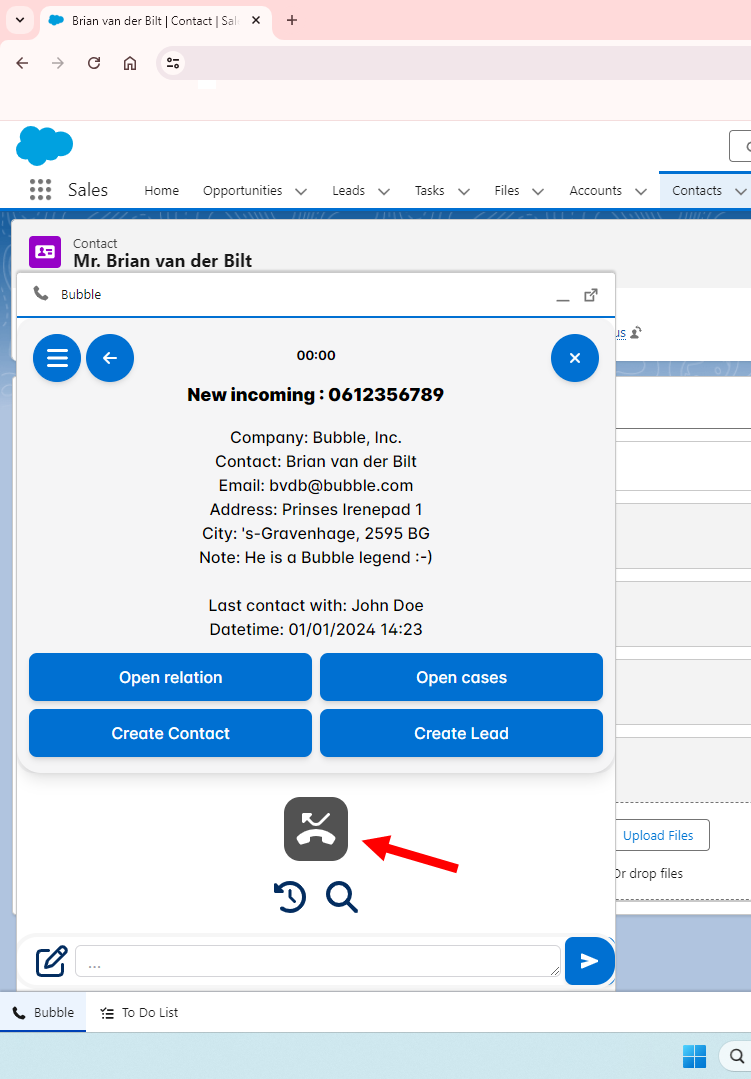The image size is (751, 1079).
Task: Focus the message text input field
Action: [x=317, y=961]
